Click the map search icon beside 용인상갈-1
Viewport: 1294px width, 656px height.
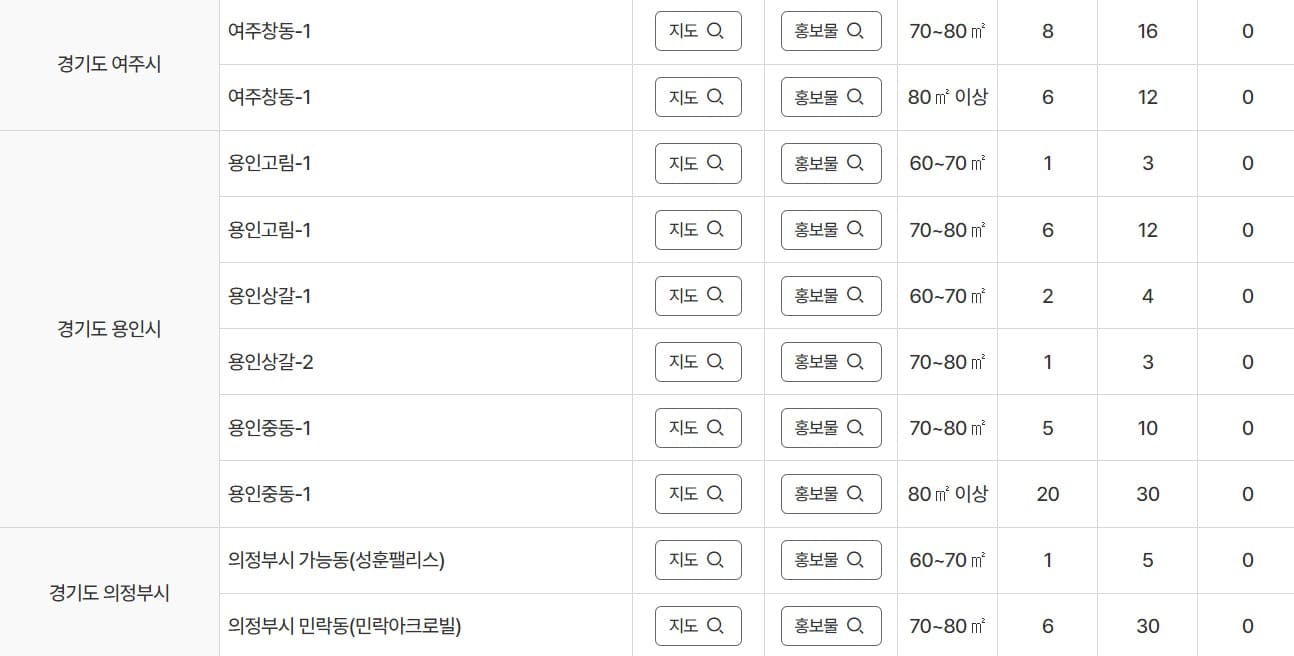pos(717,295)
